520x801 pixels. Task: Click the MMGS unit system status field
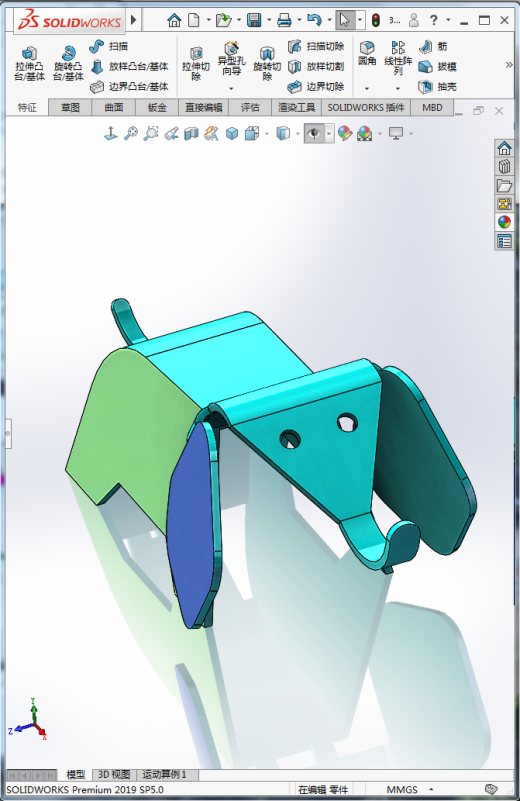click(x=402, y=789)
